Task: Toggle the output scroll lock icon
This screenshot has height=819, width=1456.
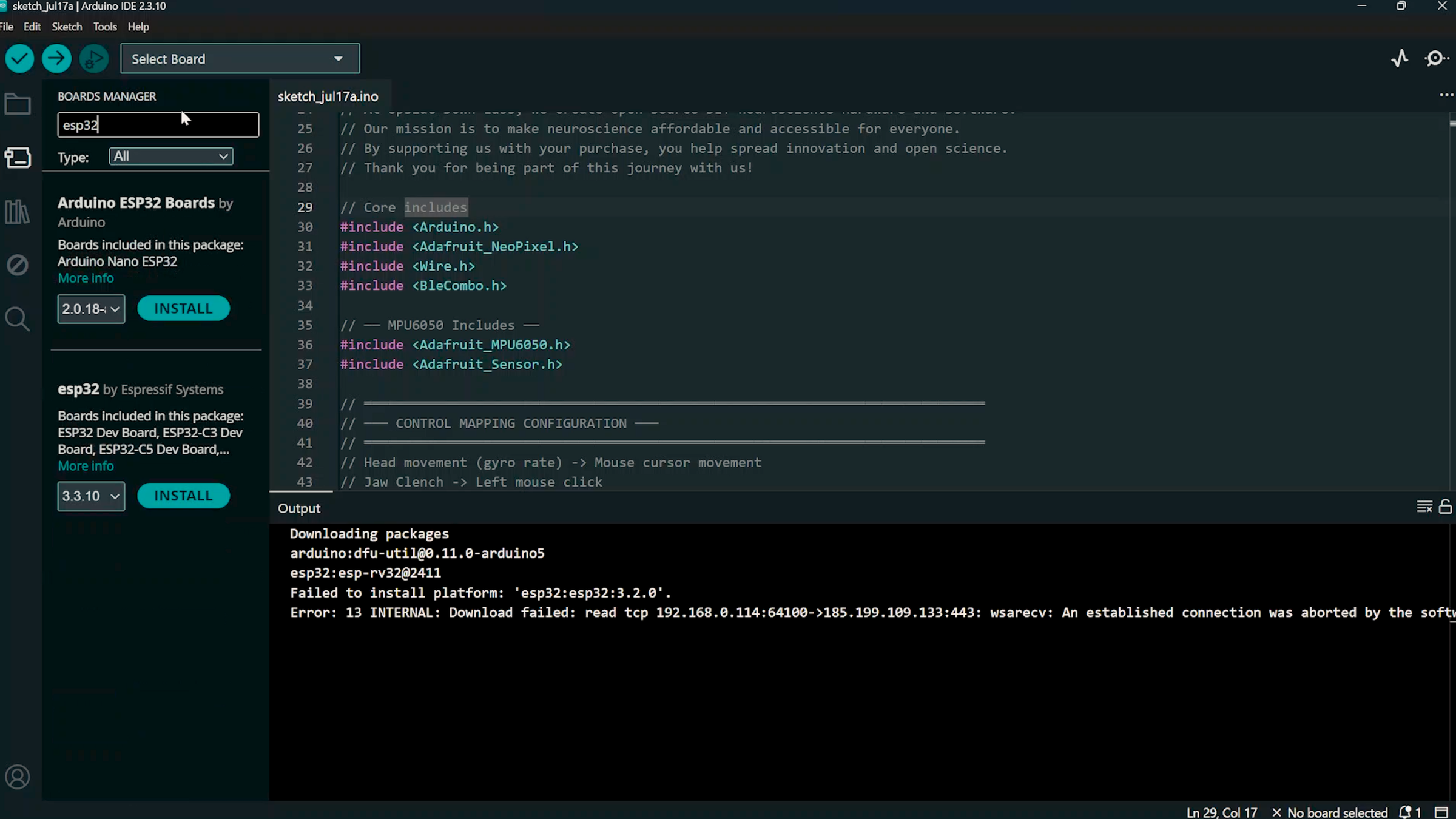Action: pyautogui.click(x=1446, y=507)
